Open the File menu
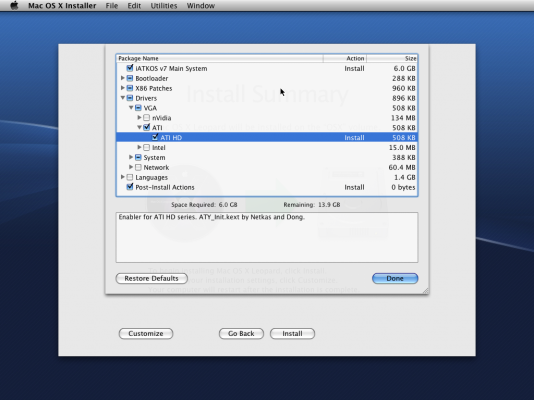534x400 pixels. pyautogui.click(x=112, y=6)
